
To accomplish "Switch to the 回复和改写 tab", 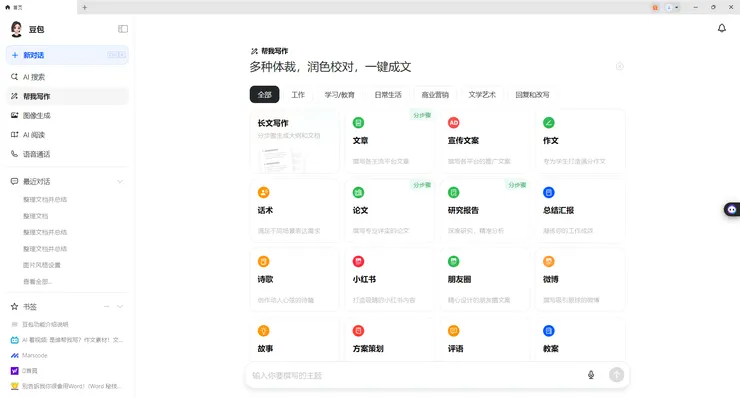I will click(x=532, y=94).
